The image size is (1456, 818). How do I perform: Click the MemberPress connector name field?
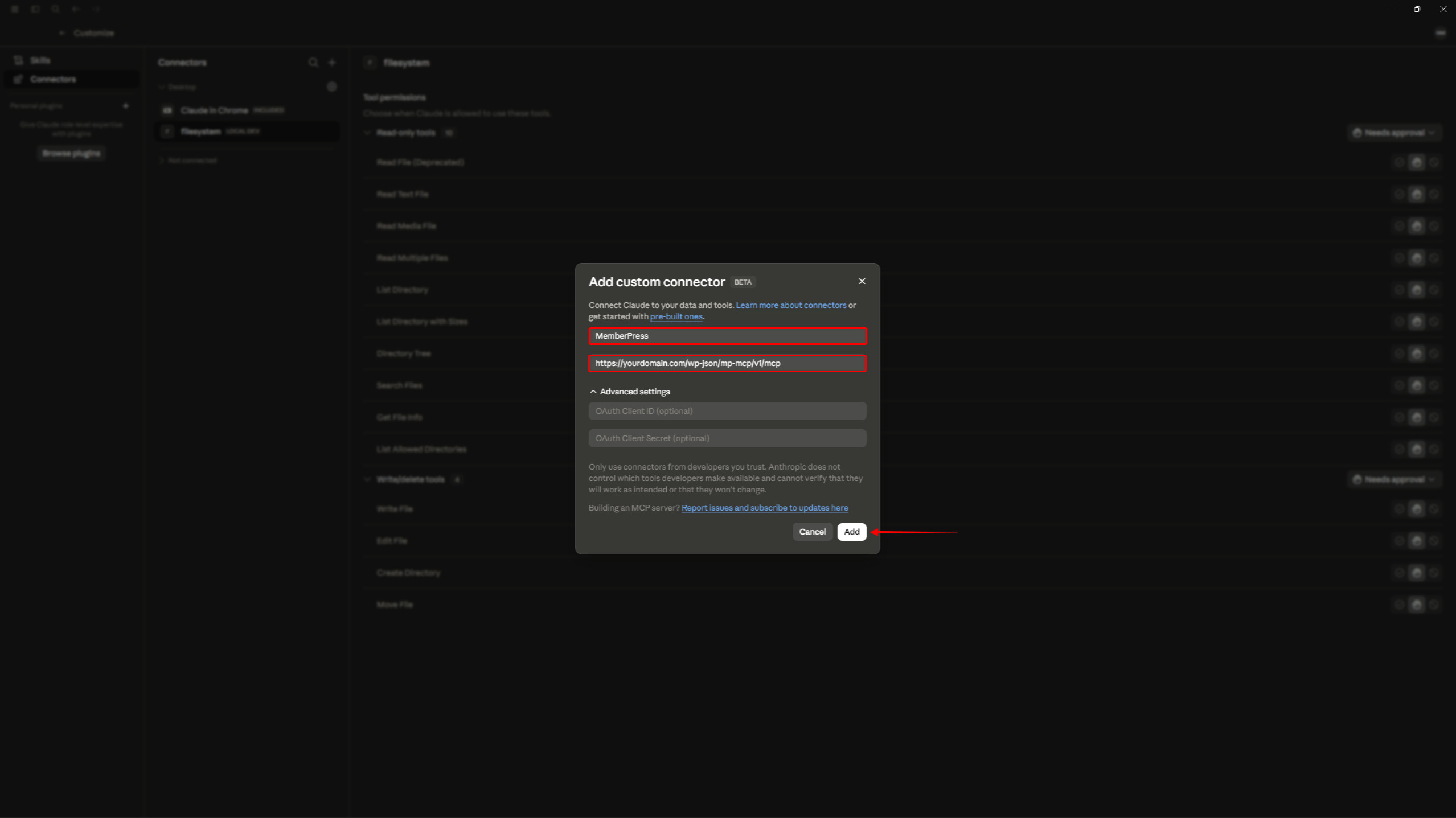pyautogui.click(x=727, y=336)
